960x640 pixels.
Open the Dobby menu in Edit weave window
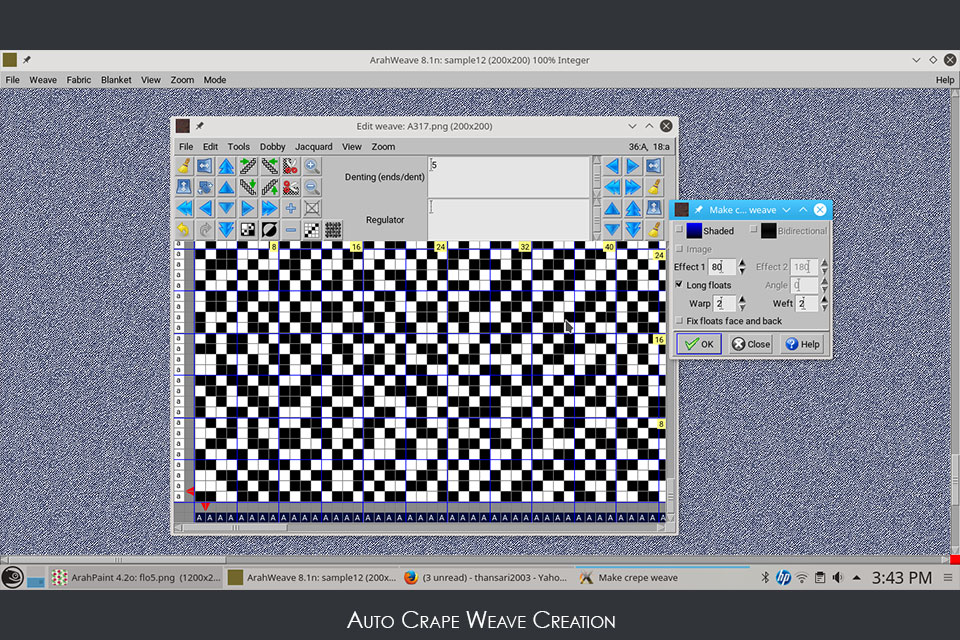coord(272,146)
